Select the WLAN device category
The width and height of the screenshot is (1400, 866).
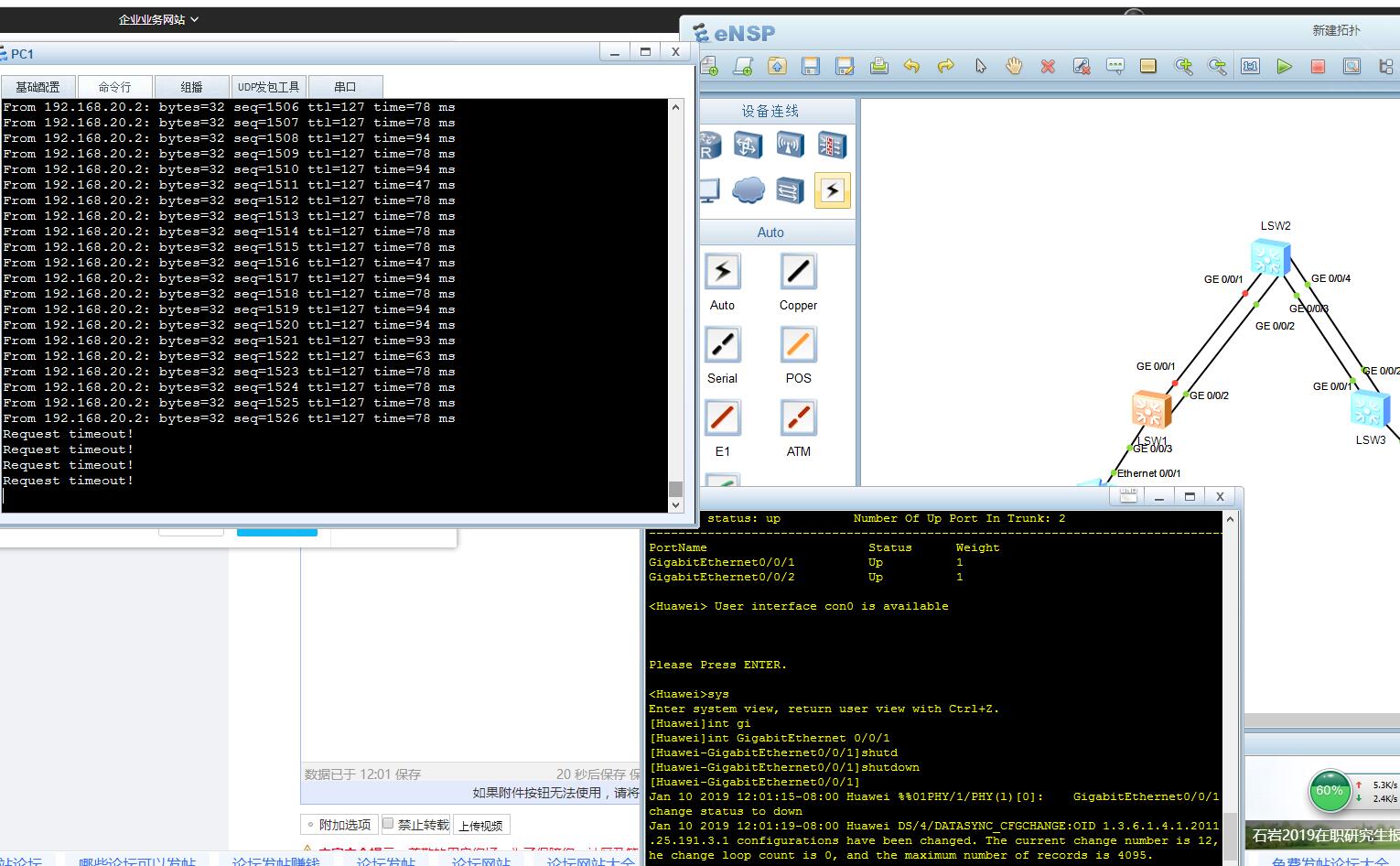tap(790, 146)
